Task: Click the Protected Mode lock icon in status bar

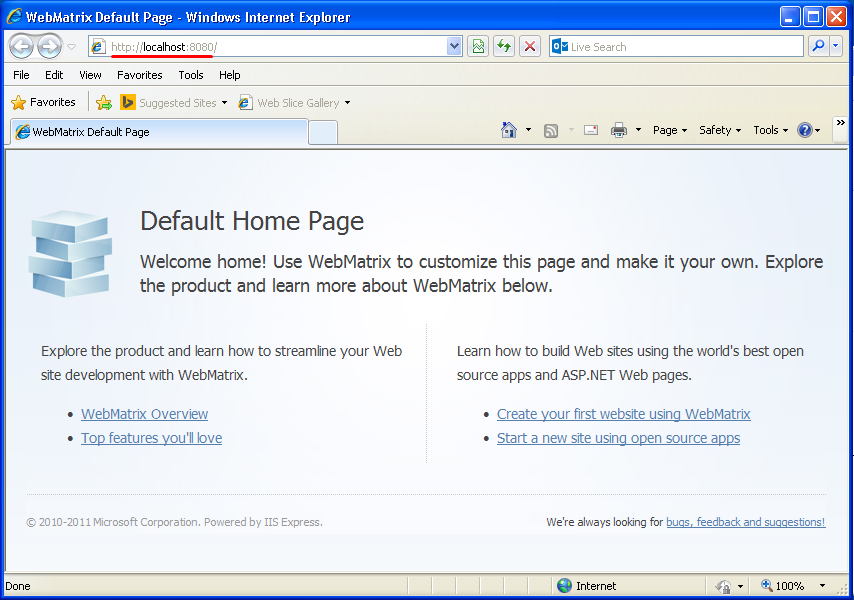Action: pyautogui.click(x=723, y=586)
